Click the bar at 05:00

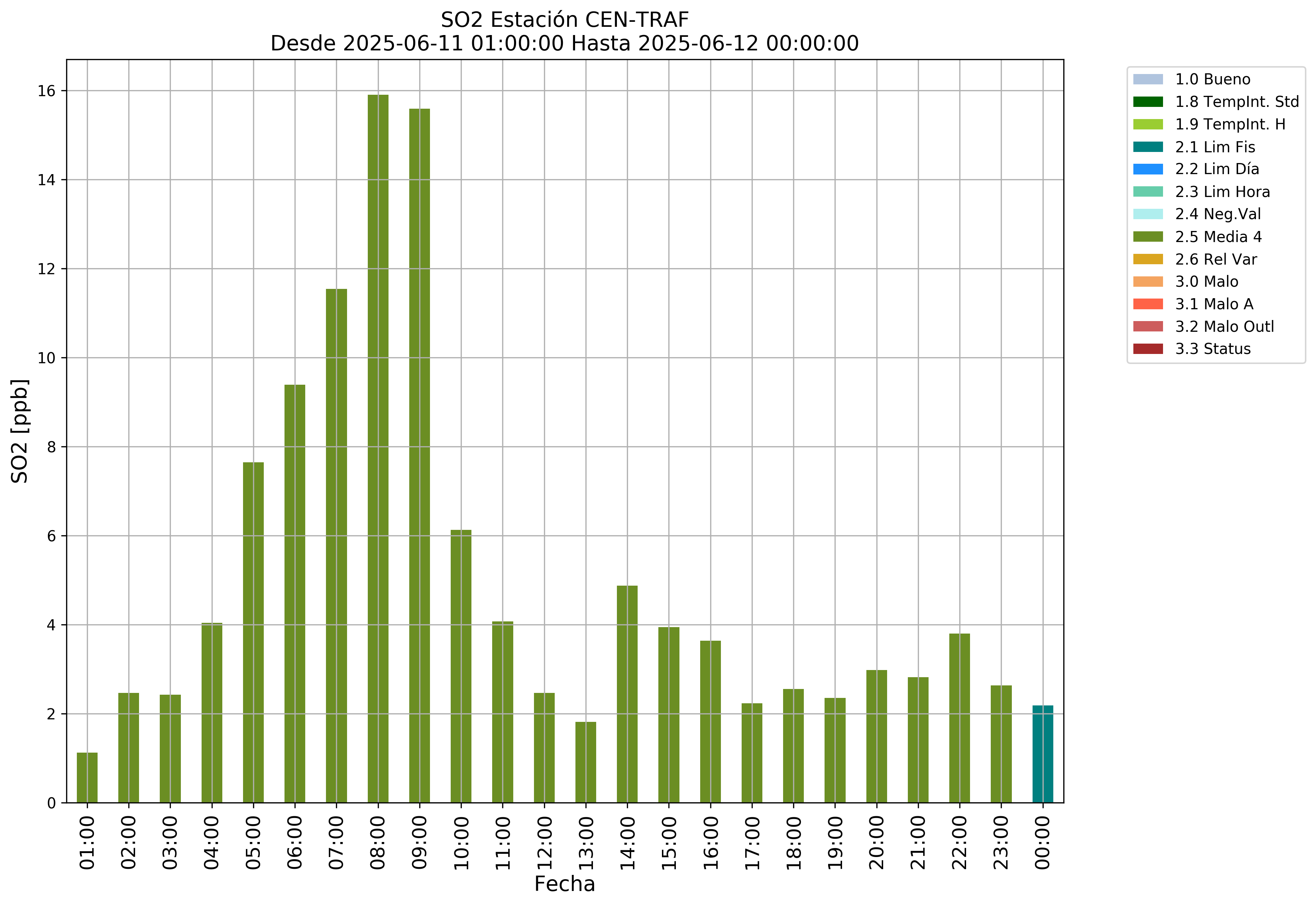(x=253, y=632)
